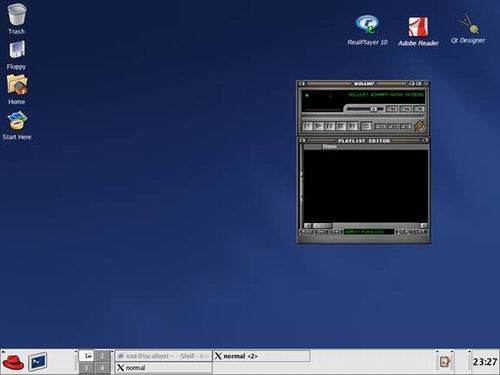
Task: Click the Winamp lightning bolt logo
Action: click(x=420, y=126)
